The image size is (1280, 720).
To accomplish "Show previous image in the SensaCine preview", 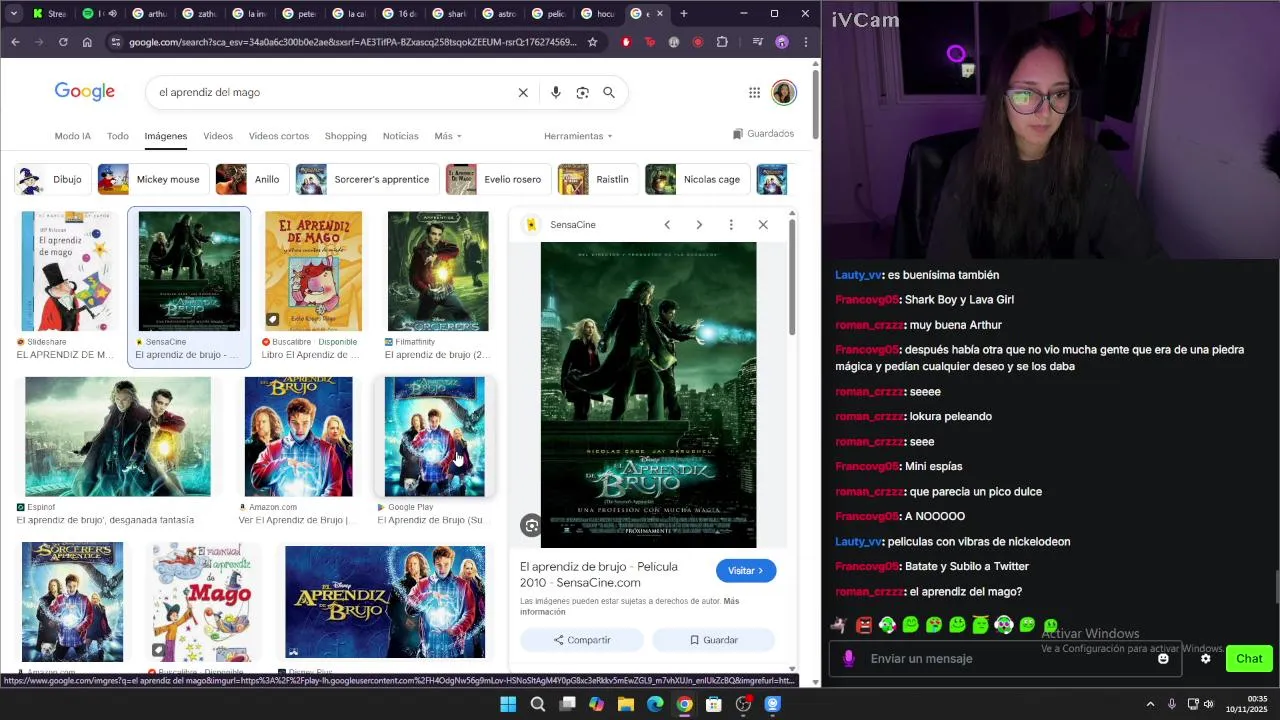I will pyautogui.click(x=667, y=224).
